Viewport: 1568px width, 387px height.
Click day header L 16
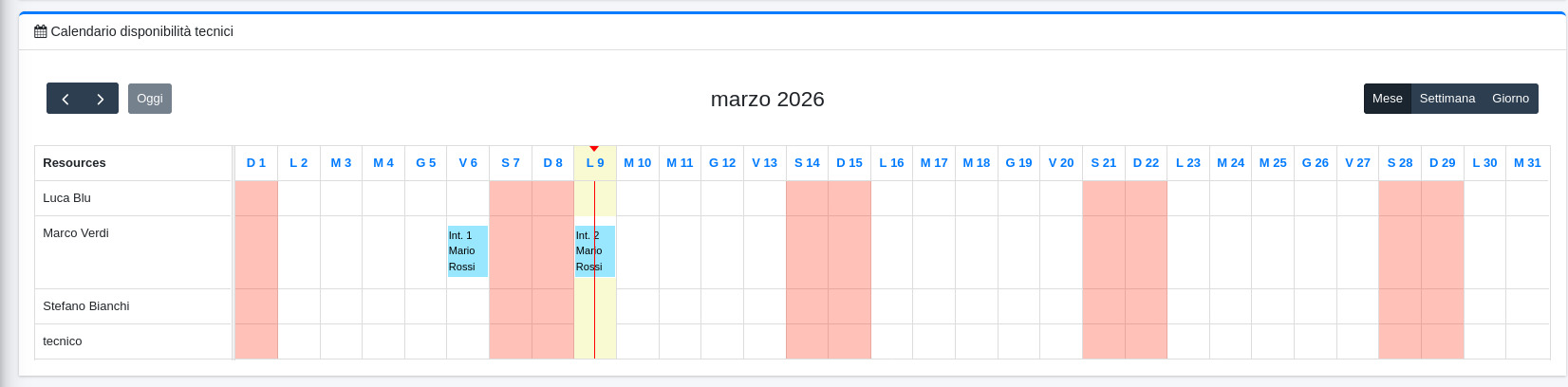tap(891, 163)
